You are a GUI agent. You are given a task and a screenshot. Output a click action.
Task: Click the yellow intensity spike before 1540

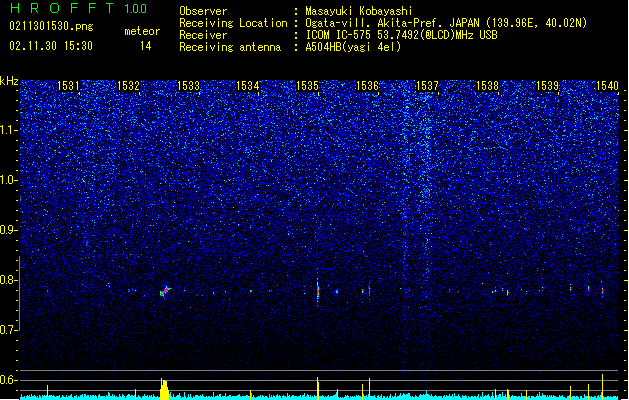602,387
